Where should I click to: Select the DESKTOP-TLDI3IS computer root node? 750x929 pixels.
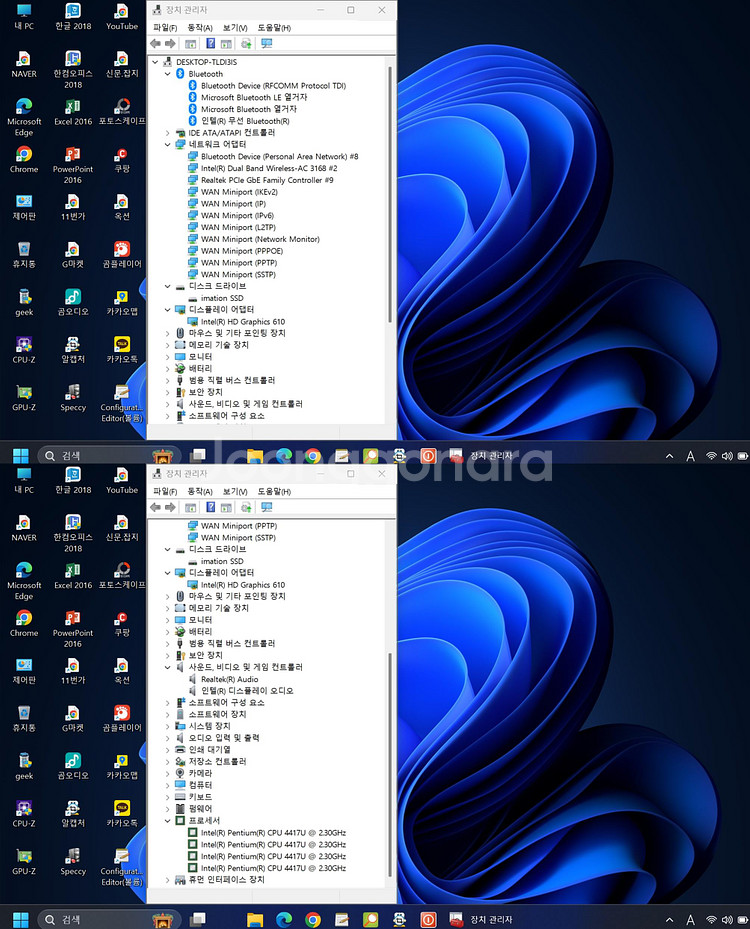206,62
